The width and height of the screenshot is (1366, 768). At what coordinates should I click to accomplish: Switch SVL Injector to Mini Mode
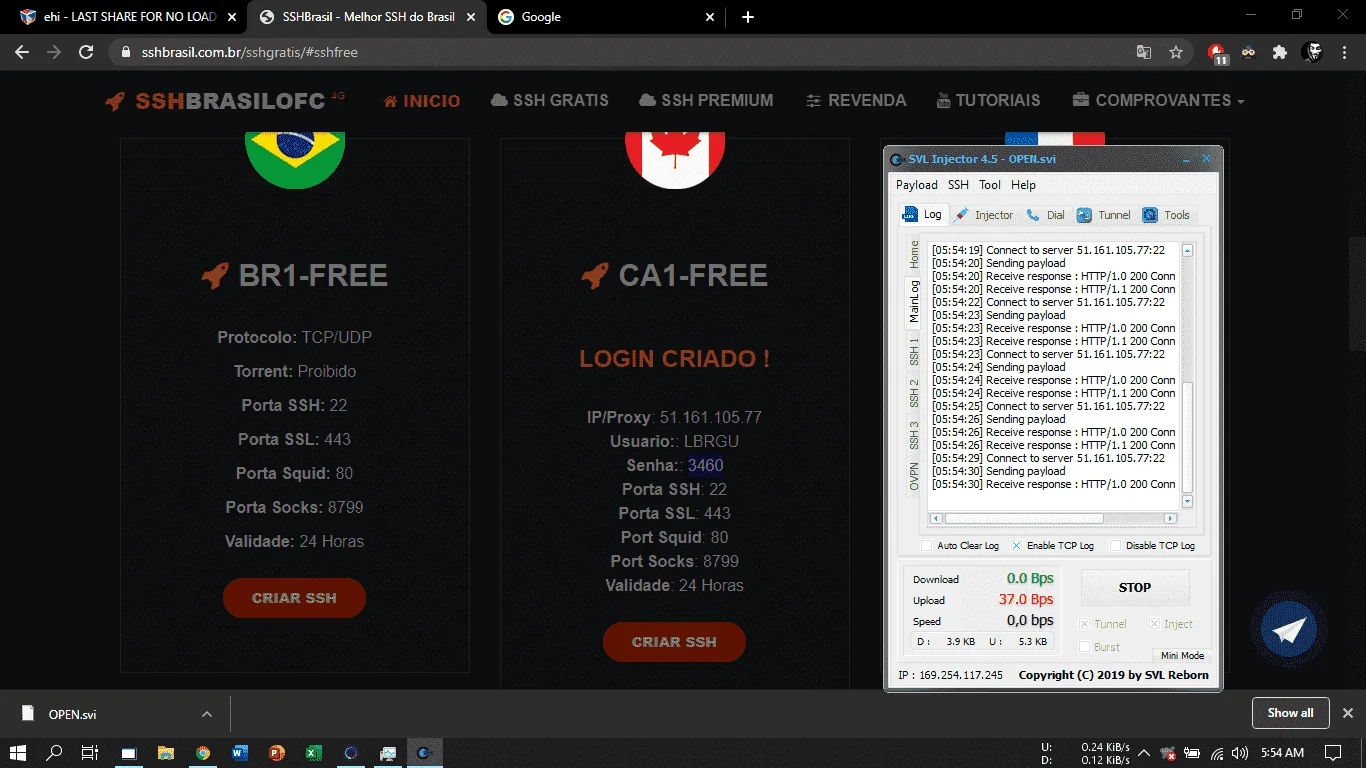[x=1182, y=656]
